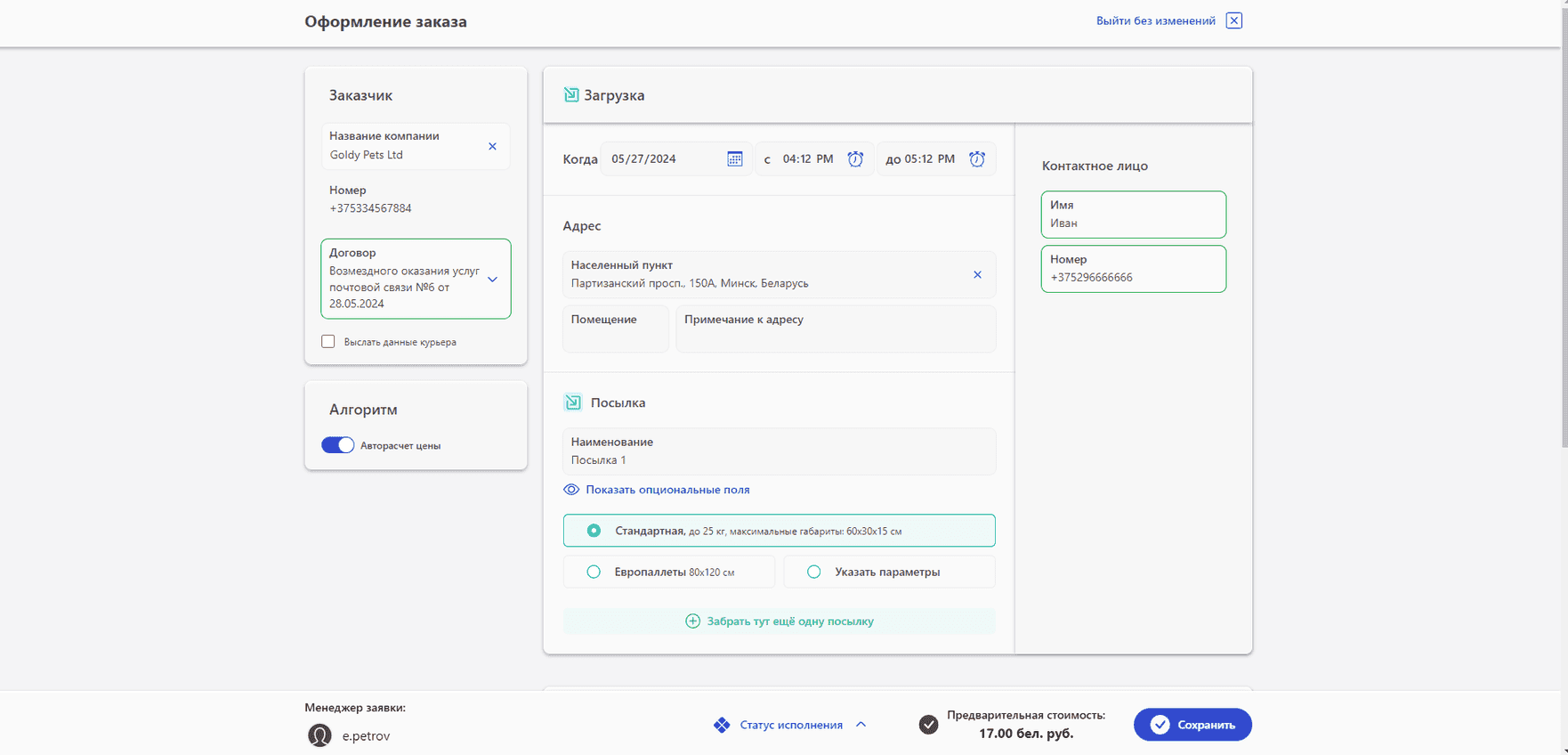The width and height of the screenshot is (1568, 755).
Task: Toggle the Авторасчет цены switch
Action: 338,445
